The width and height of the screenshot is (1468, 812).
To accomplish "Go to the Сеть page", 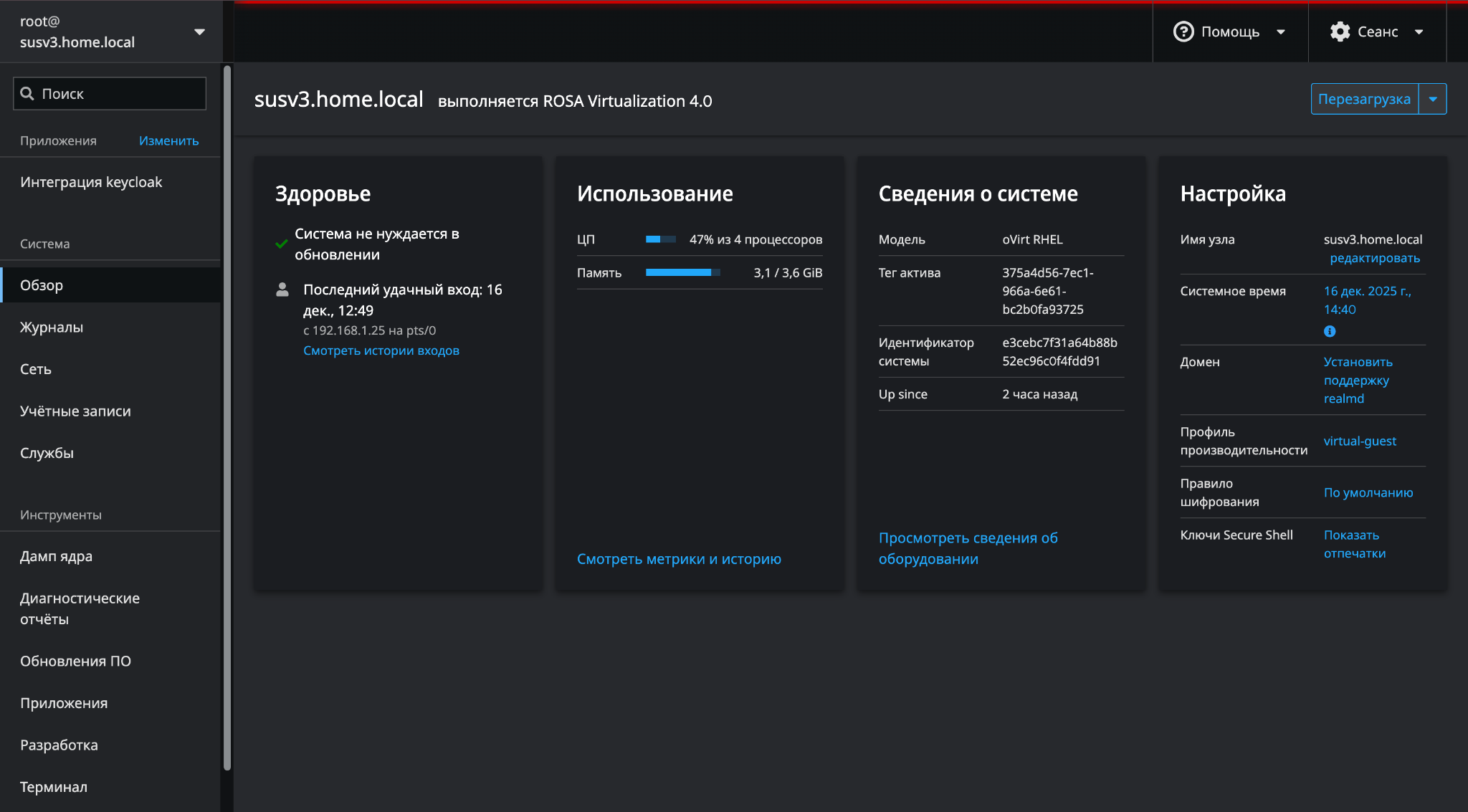I will tap(36, 369).
